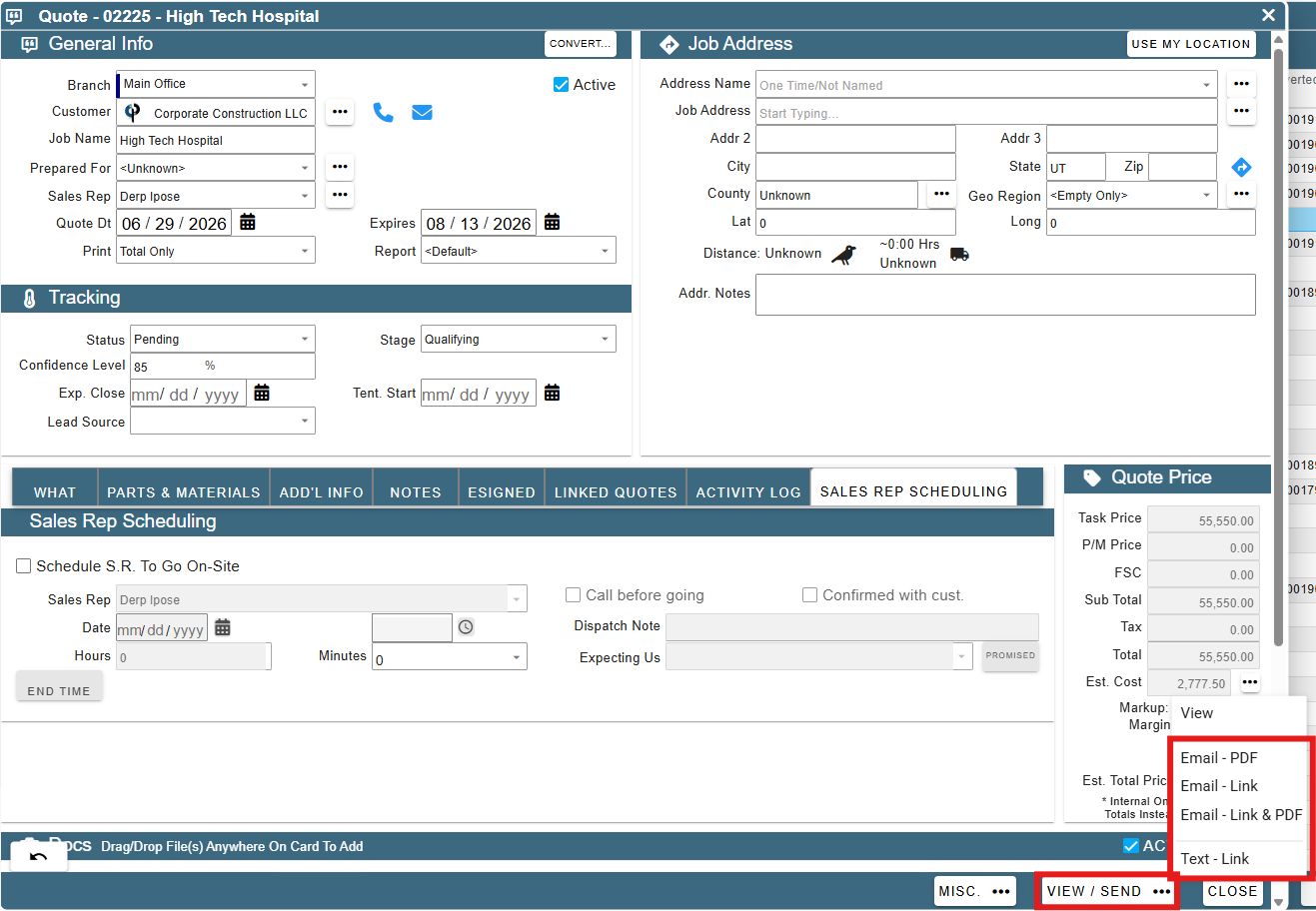Click the CLOSE button
This screenshot has width=1316, height=911.
point(1232,891)
